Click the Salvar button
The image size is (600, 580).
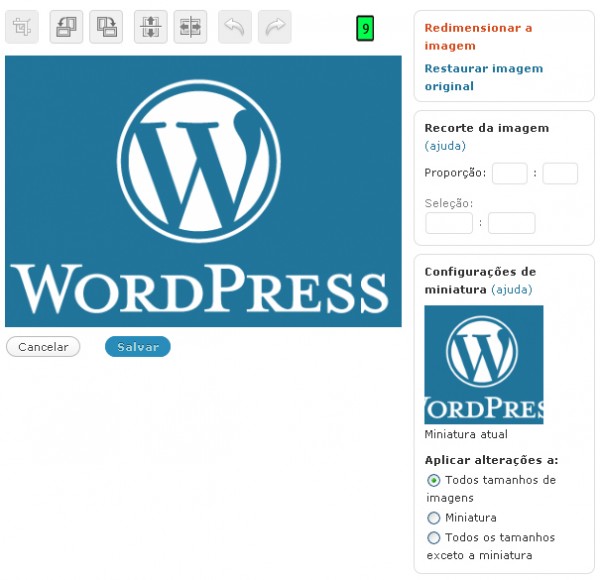coord(138,347)
